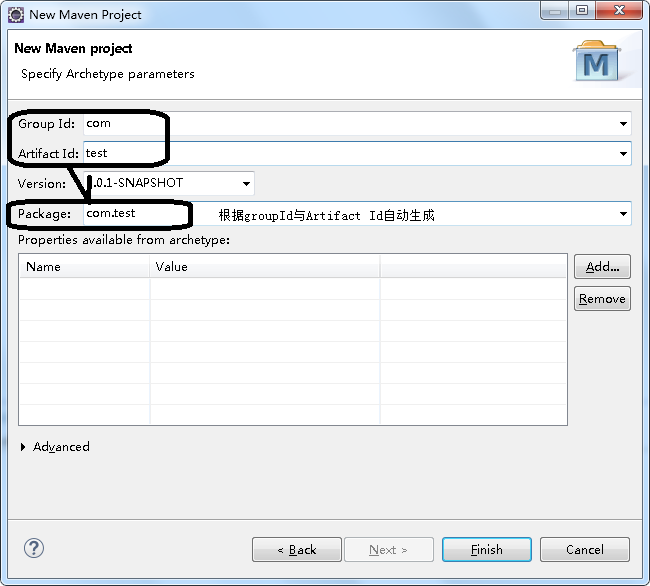Click the 'Version:' label

point(42,184)
